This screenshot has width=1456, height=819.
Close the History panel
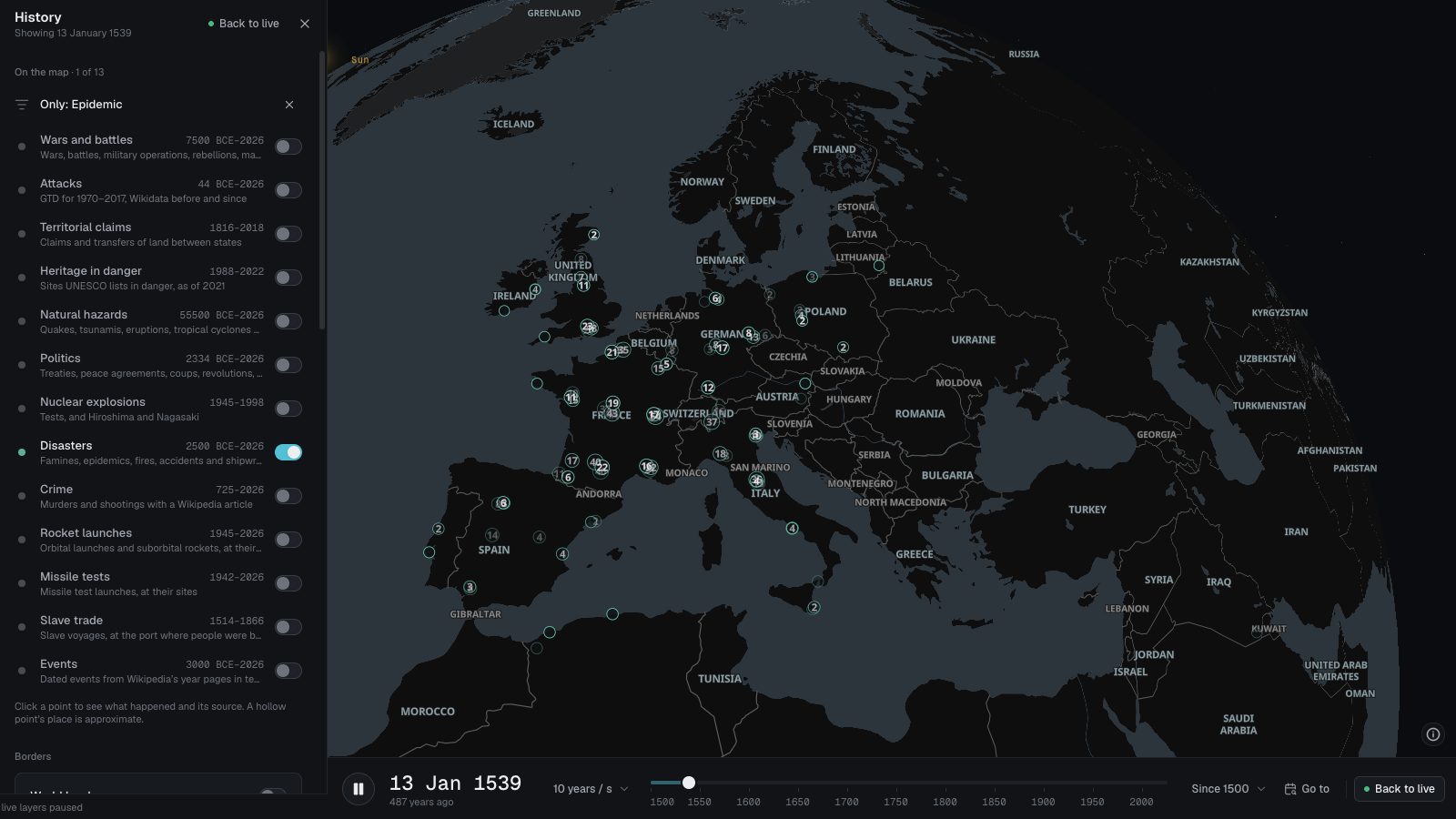pos(305,24)
